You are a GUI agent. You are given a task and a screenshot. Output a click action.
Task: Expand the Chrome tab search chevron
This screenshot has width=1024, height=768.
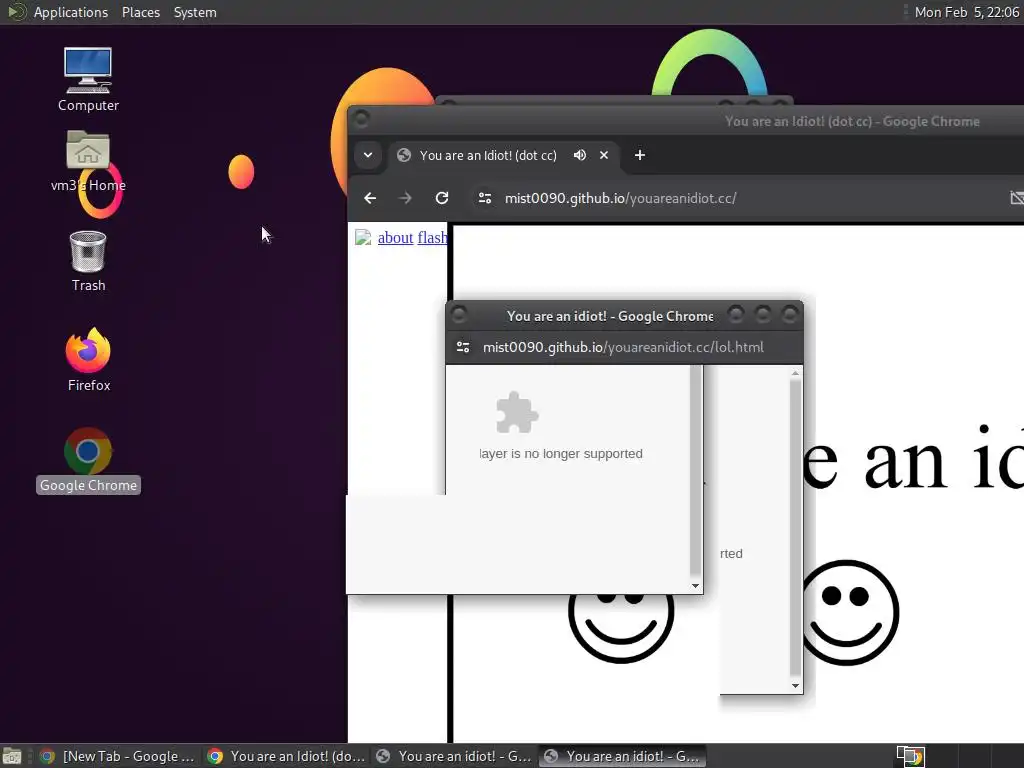pos(368,155)
